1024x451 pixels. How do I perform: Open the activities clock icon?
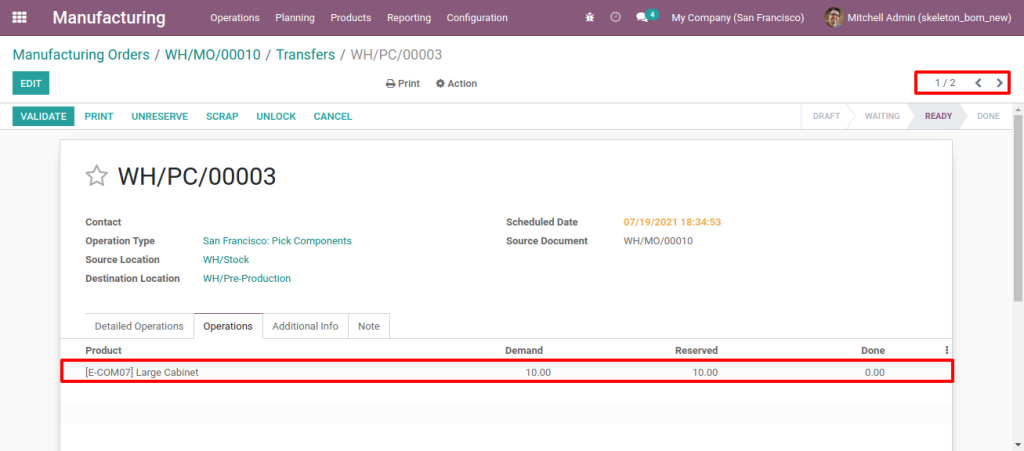point(615,18)
